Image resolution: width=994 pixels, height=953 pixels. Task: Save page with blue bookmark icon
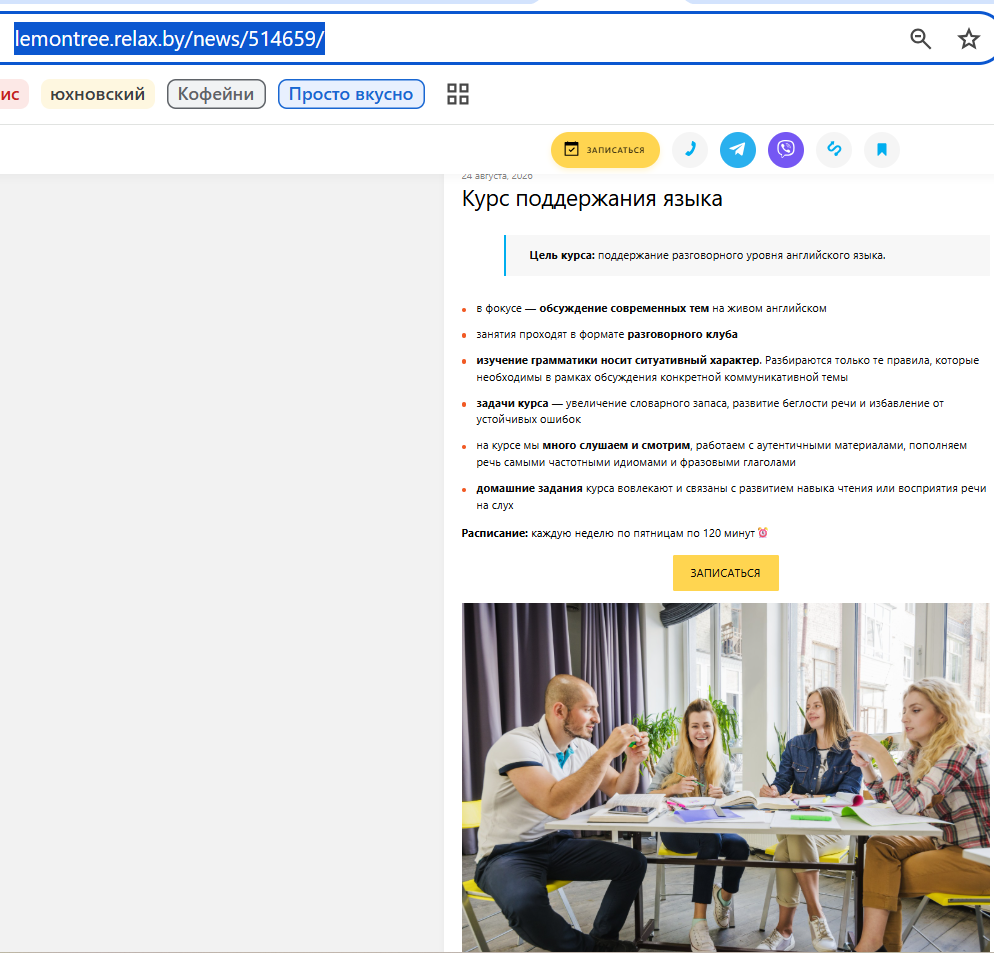pos(881,150)
